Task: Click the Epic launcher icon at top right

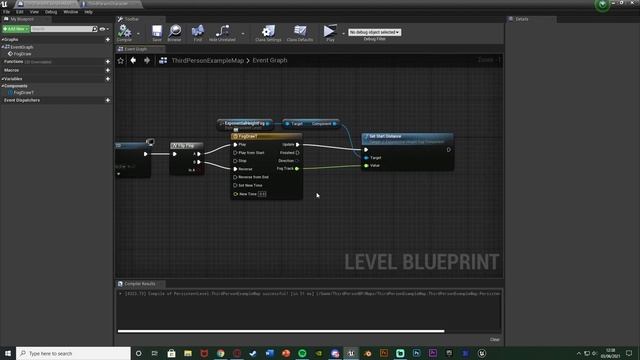Action: pos(602,5)
